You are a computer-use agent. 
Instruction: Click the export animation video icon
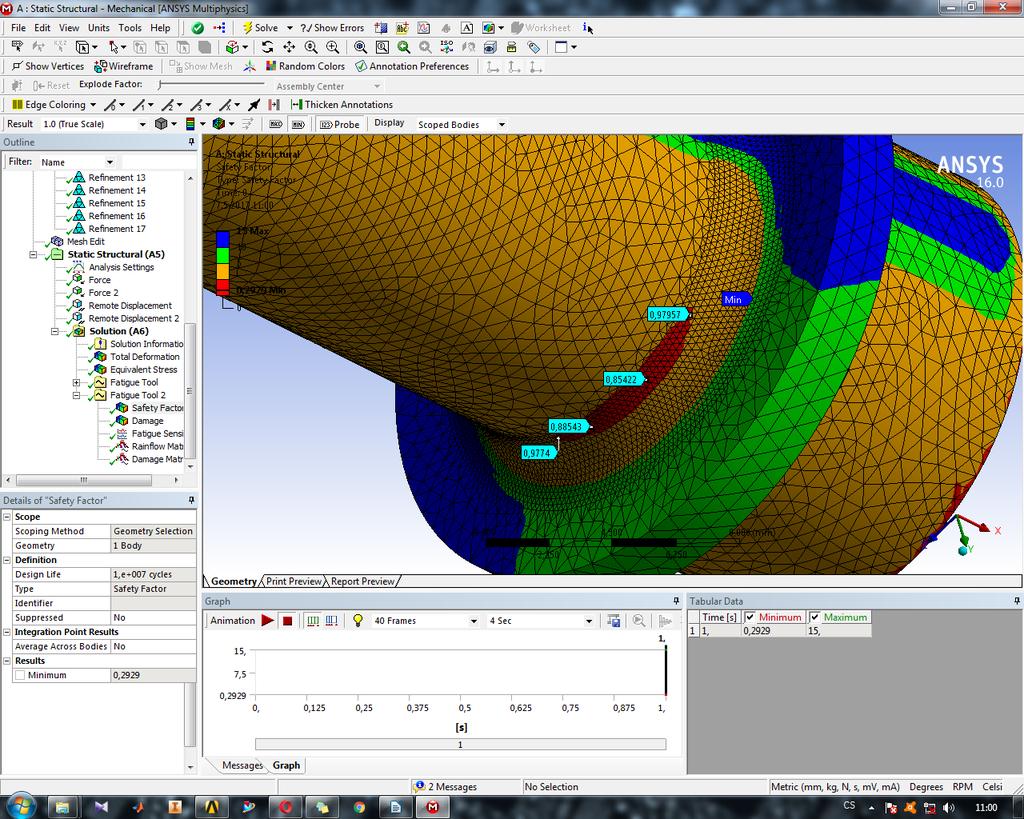(x=613, y=620)
